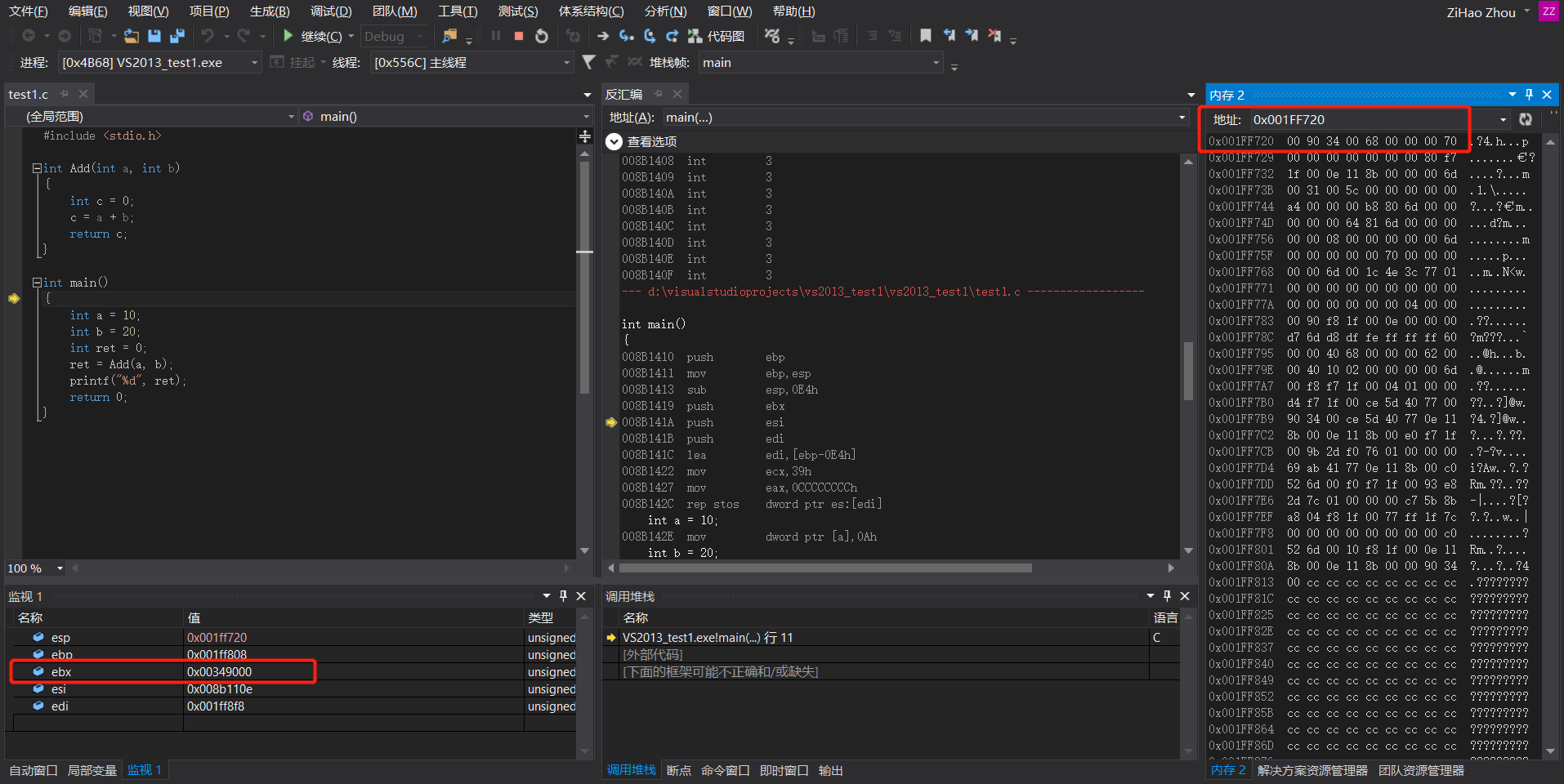Click the Undo arrow icon
This screenshot has height=784, width=1564.
coord(208,36)
